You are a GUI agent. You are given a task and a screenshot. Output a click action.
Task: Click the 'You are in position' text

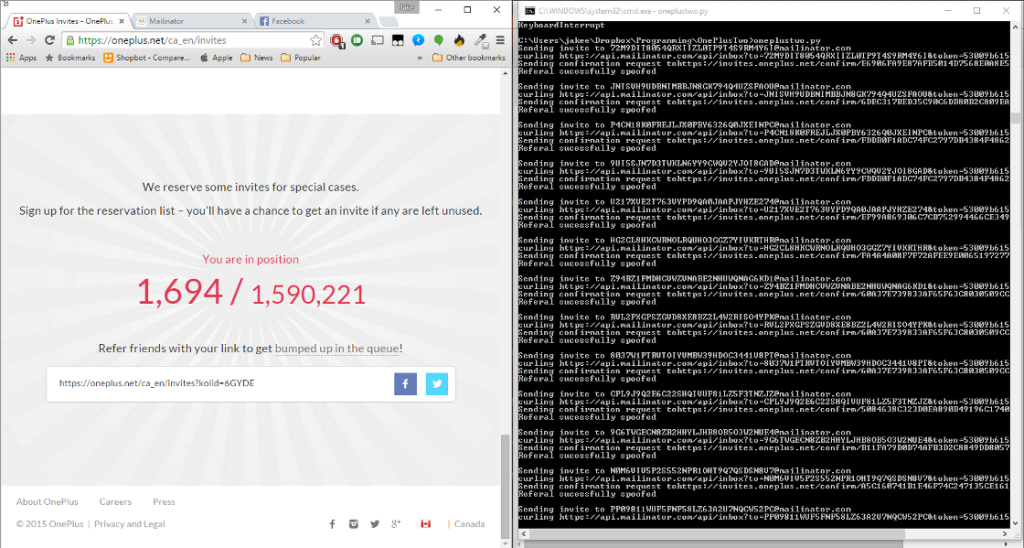click(250, 259)
